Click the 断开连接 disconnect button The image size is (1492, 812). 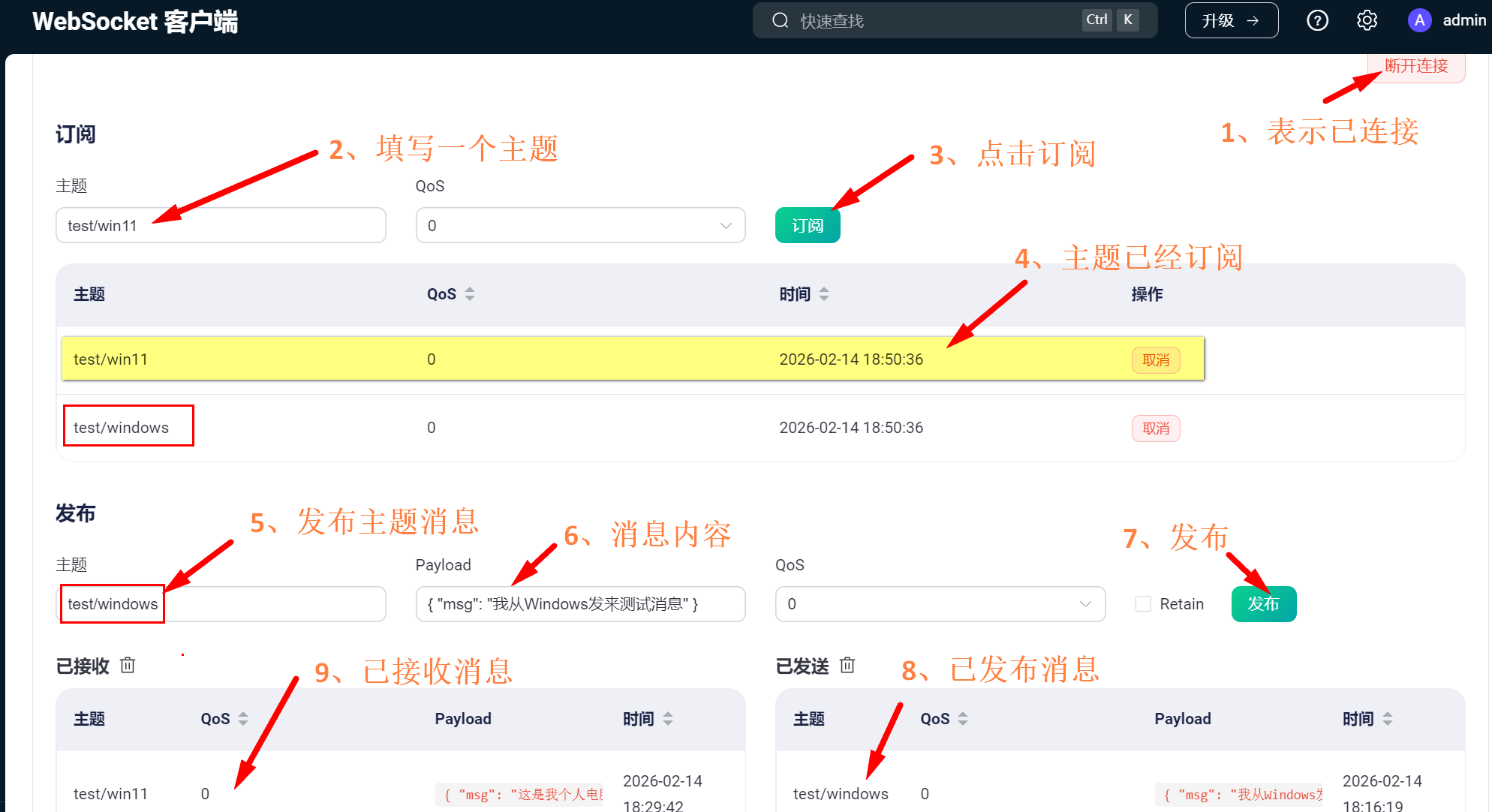[1415, 67]
